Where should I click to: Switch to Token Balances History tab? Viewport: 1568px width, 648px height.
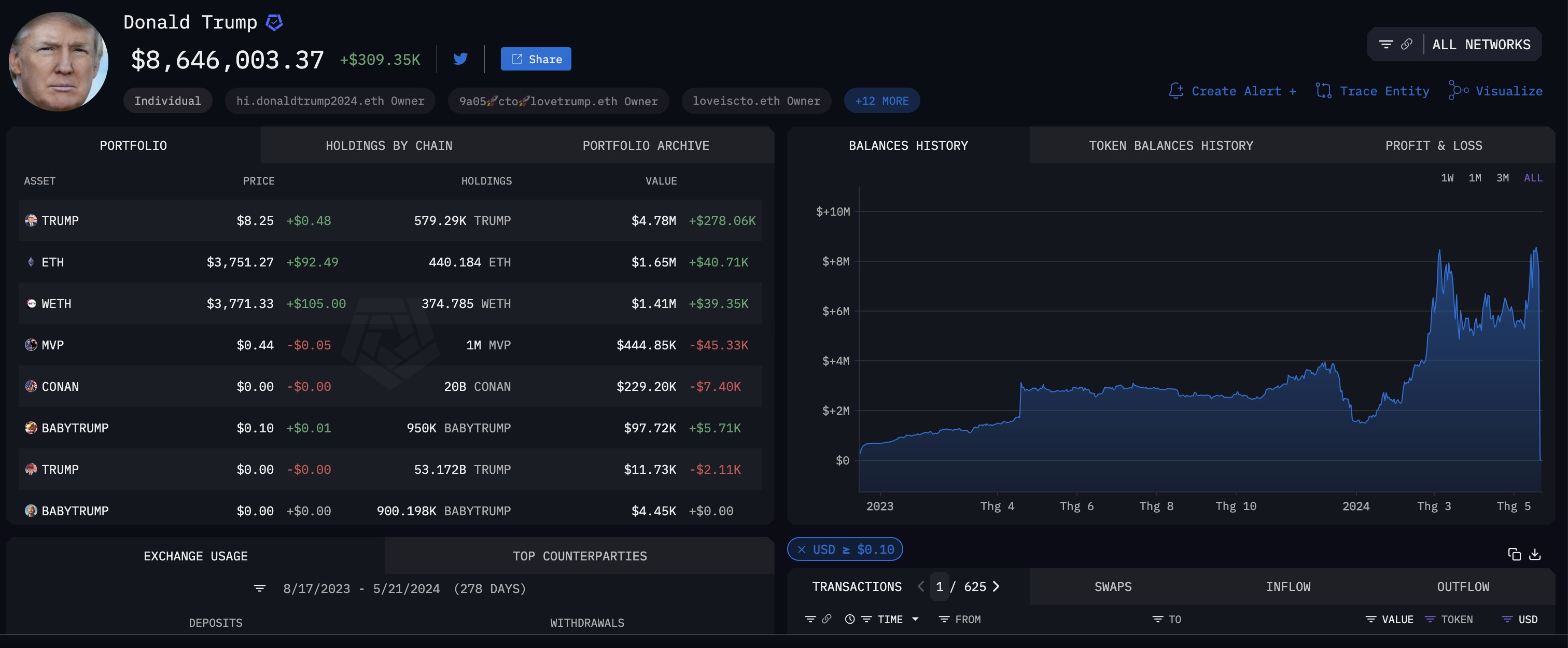1170,145
